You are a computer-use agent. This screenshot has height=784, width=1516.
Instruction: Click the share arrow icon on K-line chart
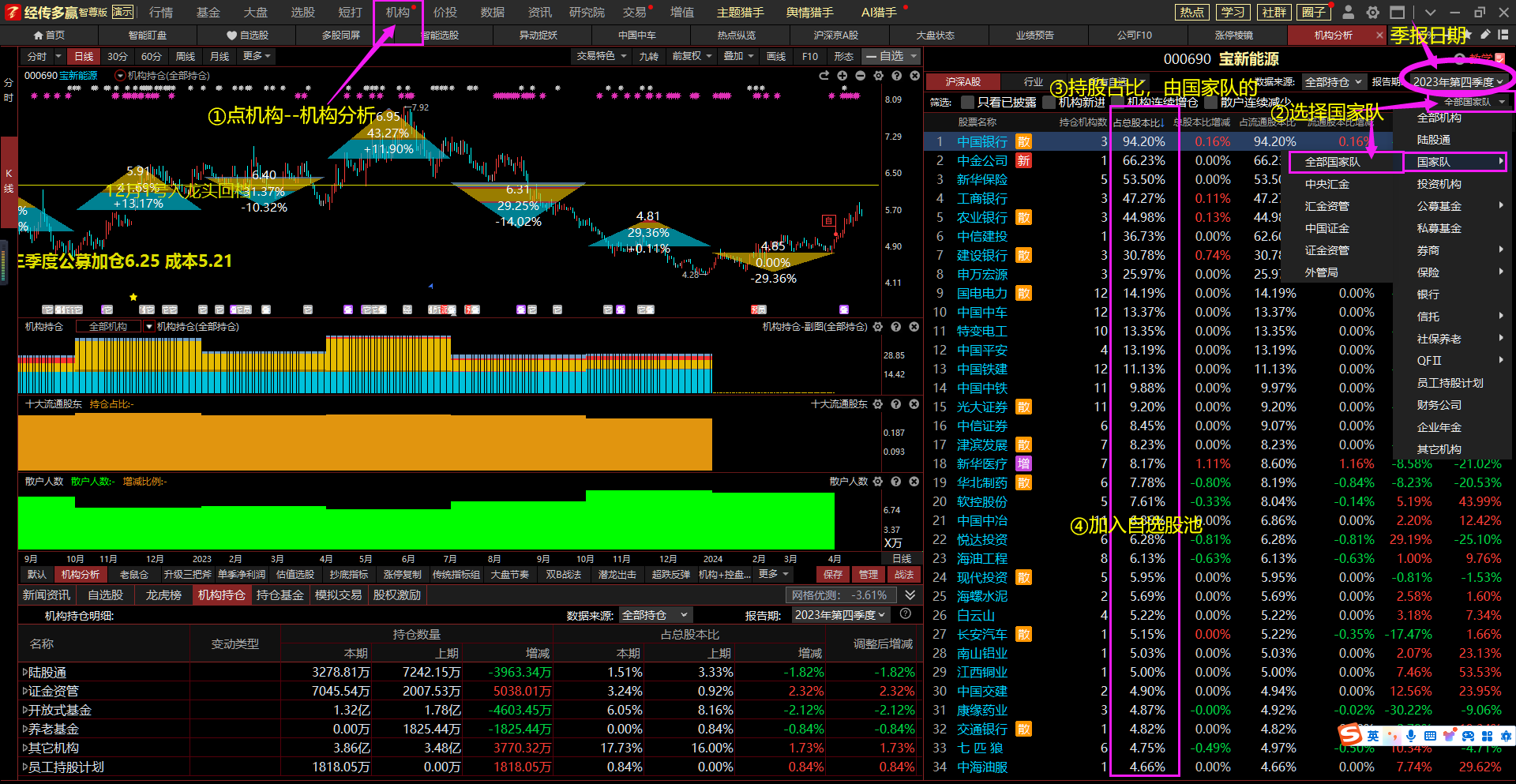(x=824, y=76)
